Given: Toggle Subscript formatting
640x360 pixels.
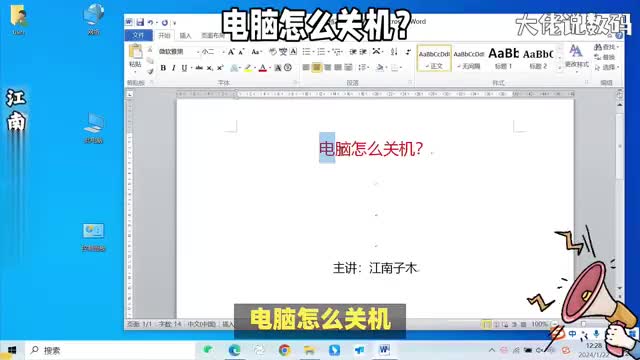Looking at the screenshot, I should [x=209, y=68].
